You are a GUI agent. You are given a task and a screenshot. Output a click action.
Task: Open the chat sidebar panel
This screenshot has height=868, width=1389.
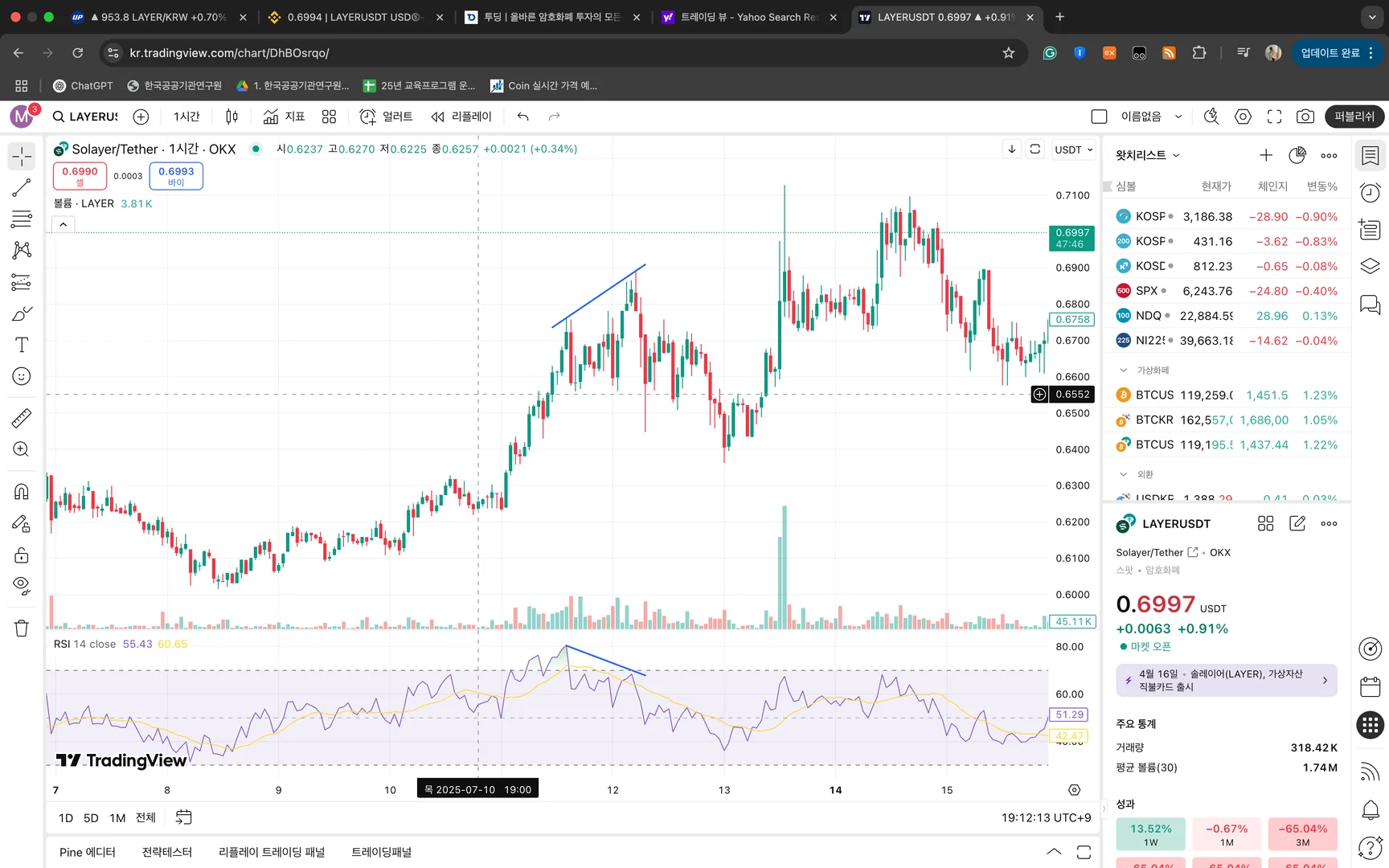pos(1371,305)
